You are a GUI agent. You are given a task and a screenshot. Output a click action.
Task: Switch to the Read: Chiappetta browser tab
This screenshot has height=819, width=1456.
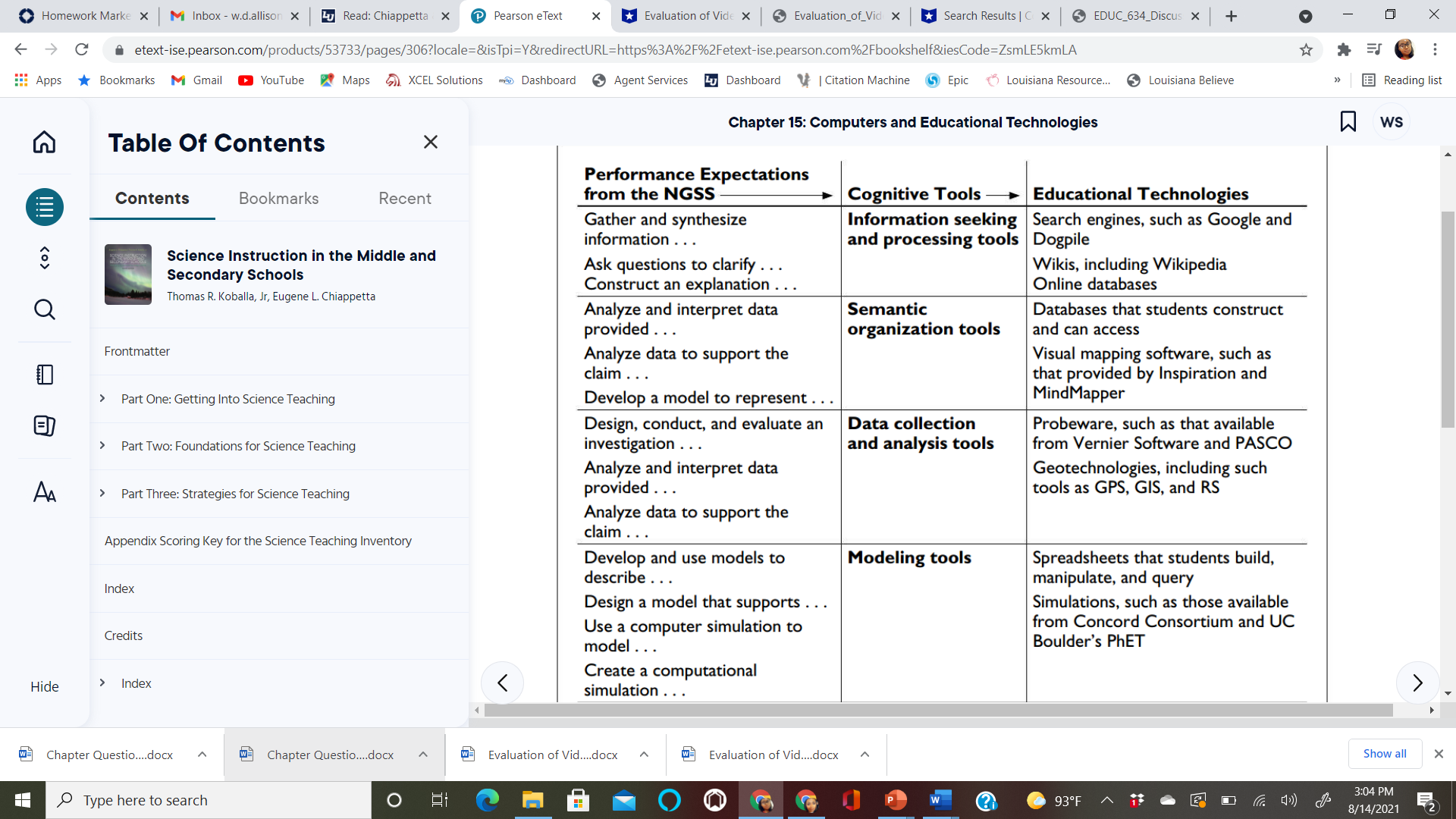385,16
